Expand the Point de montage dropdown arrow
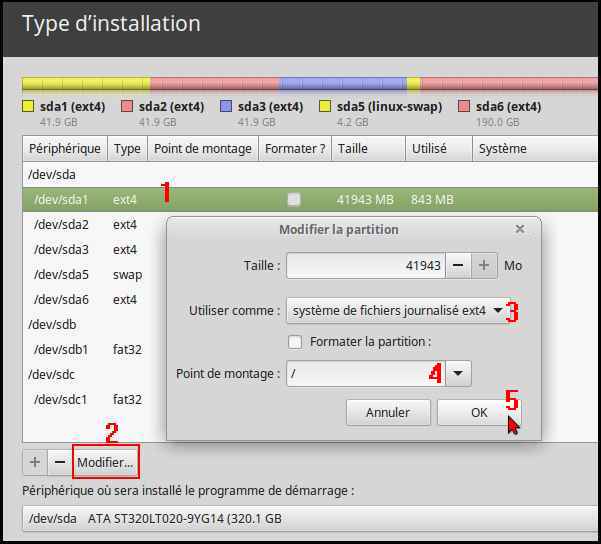Image resolution: width=601 pixels, height=544 pixels. tap(457, 374)
